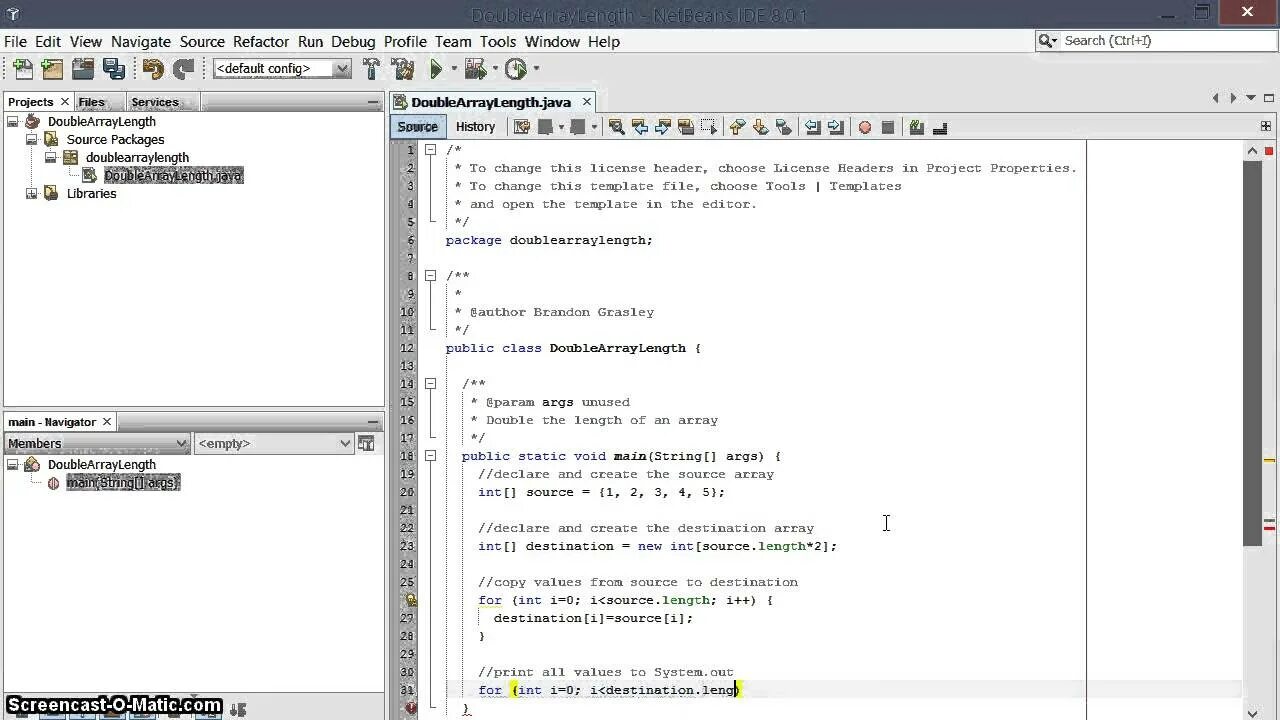Click the Find Previous Occurrence icon
Viewport: 1280px width, 720px height.
pyautogui.click(x=639, y=127)
